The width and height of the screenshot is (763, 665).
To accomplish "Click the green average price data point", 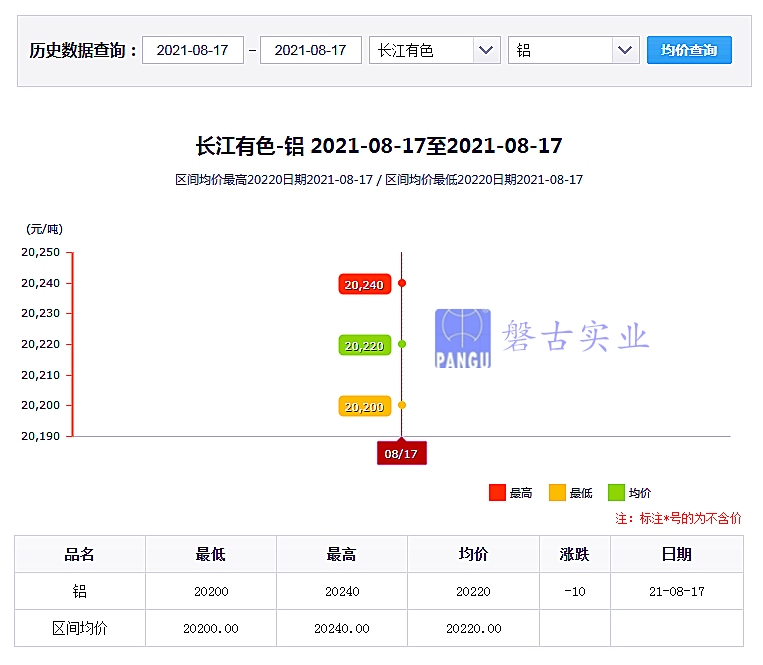I will pos(402,344).
